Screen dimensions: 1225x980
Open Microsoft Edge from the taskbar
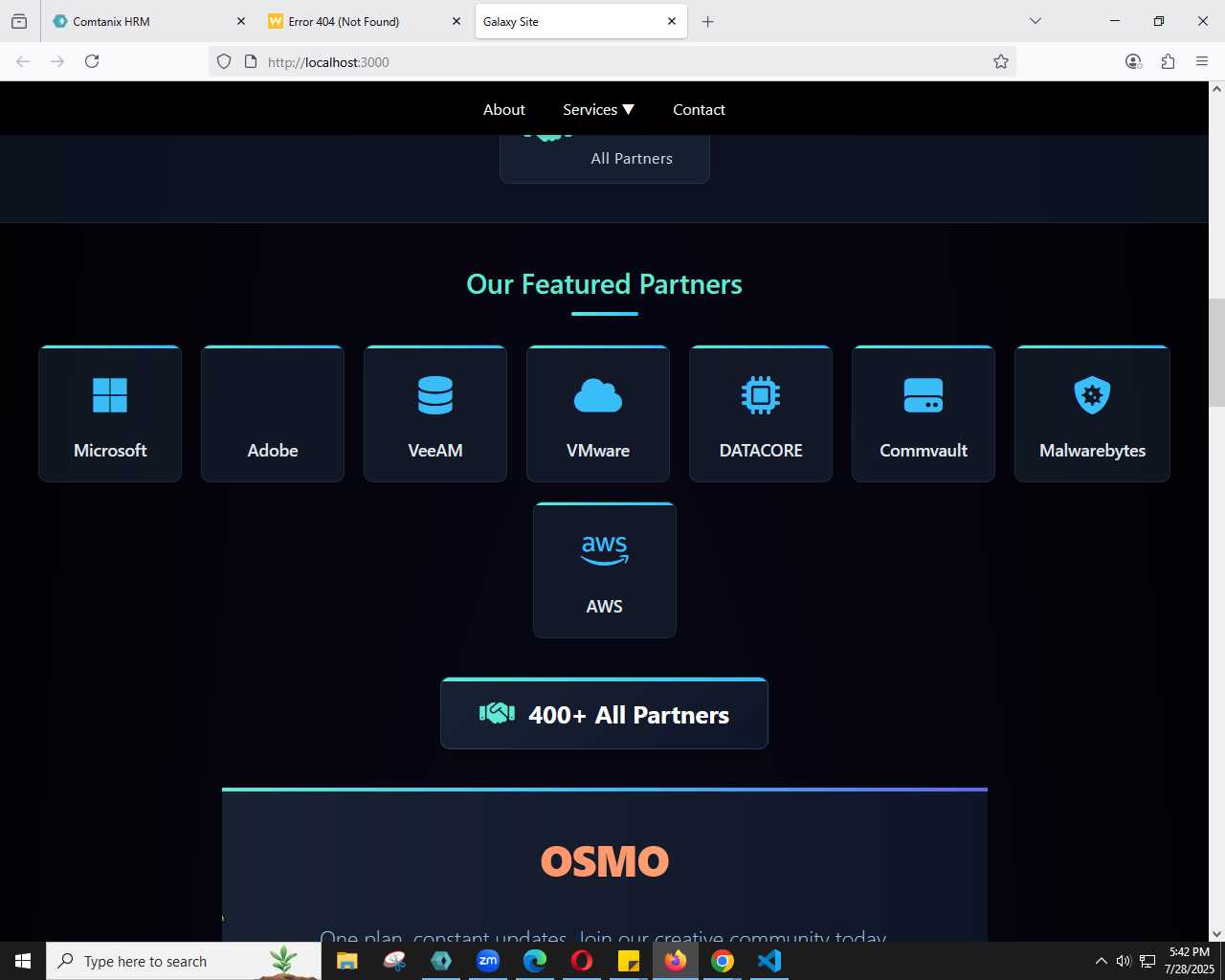tap(535, 961)
